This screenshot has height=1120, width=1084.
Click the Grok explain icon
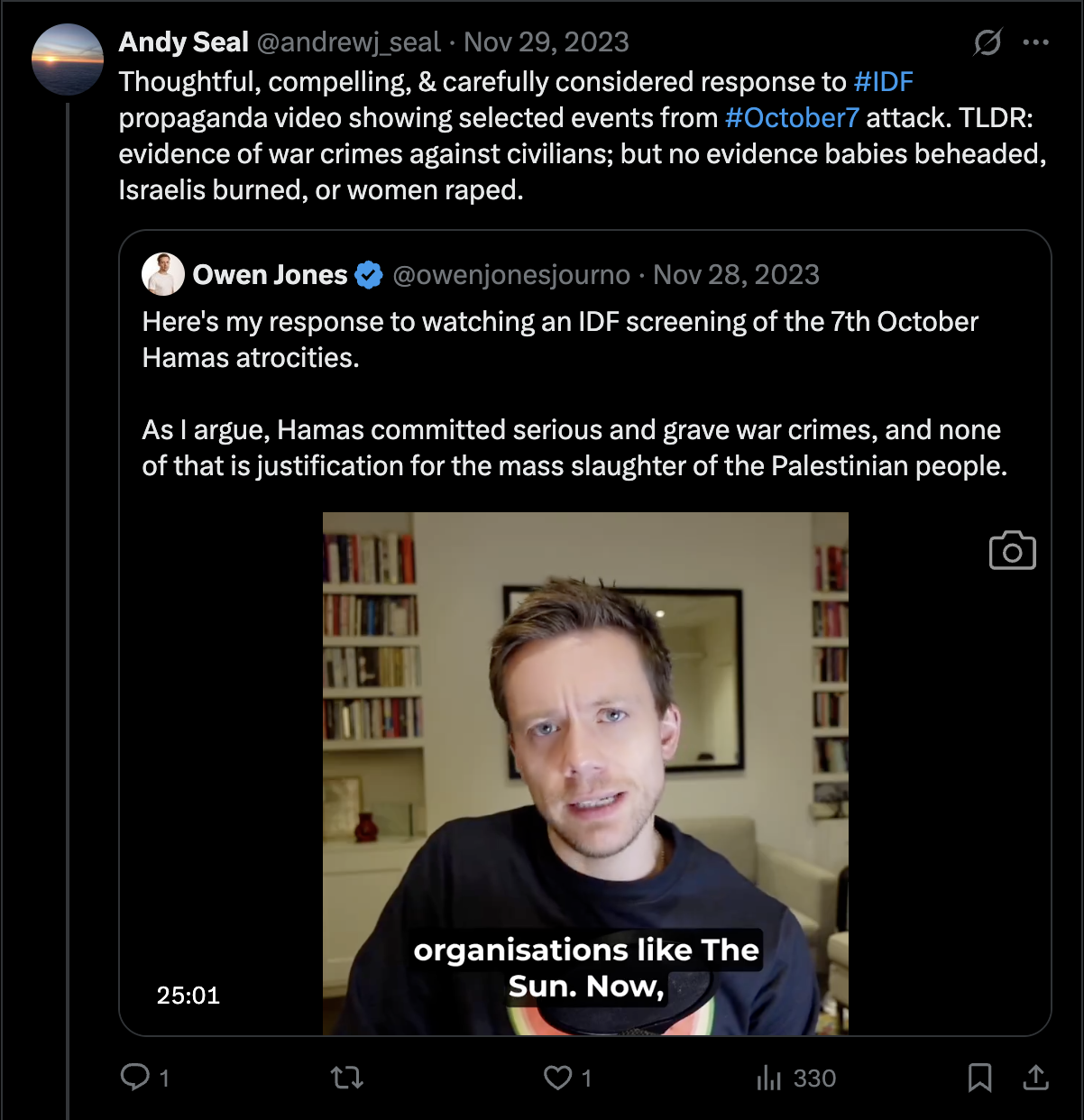point(988,42)
